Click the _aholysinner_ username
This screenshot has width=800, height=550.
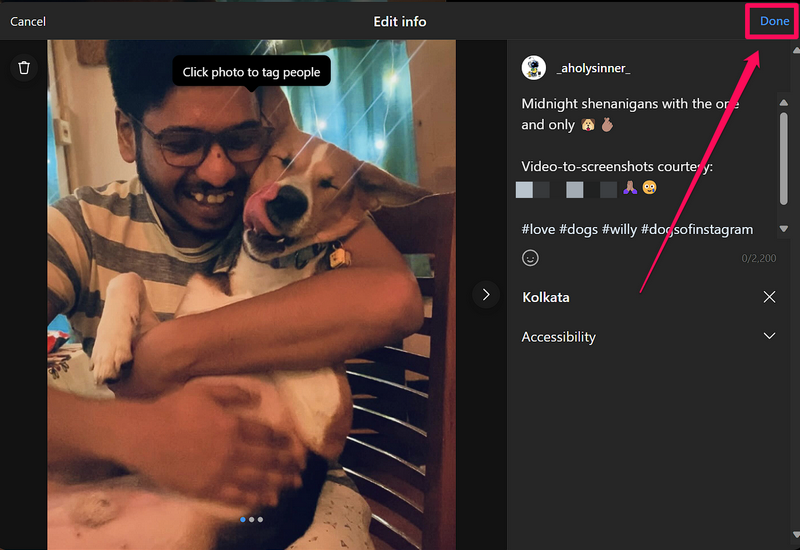coord(592,68)
